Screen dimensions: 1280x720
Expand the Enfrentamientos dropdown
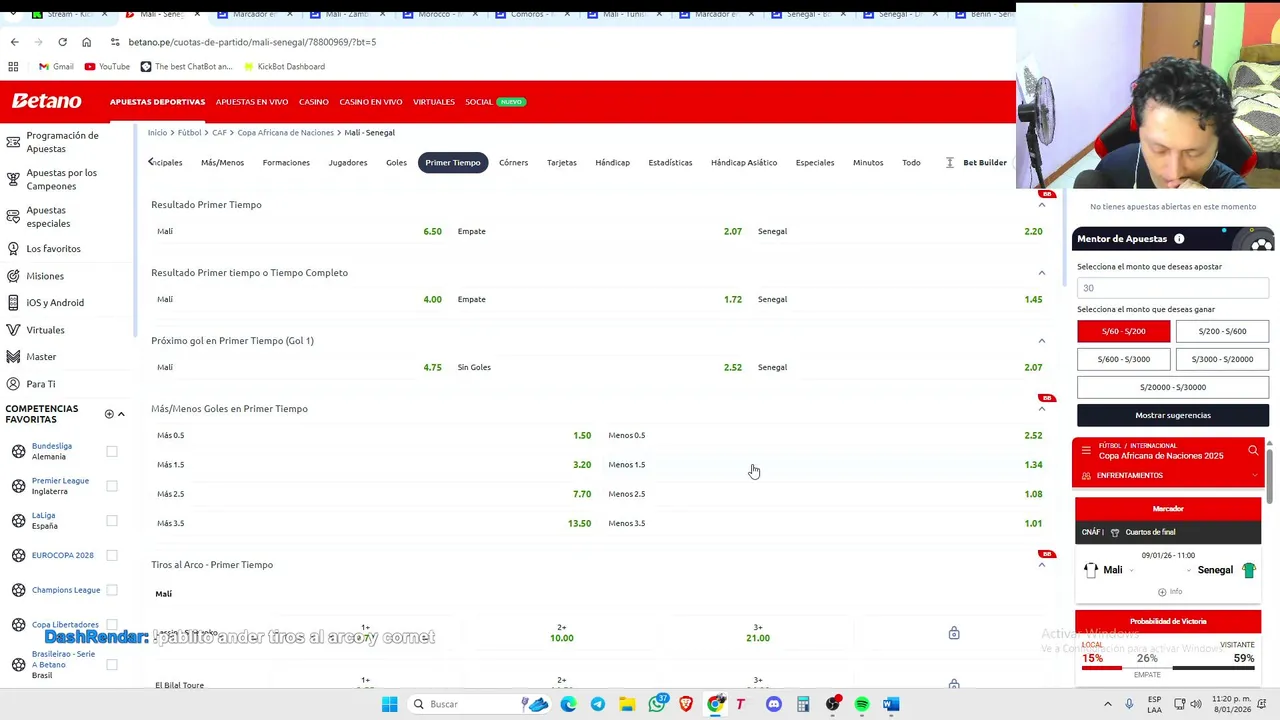pyautogui.click(x=1168, y=475)
